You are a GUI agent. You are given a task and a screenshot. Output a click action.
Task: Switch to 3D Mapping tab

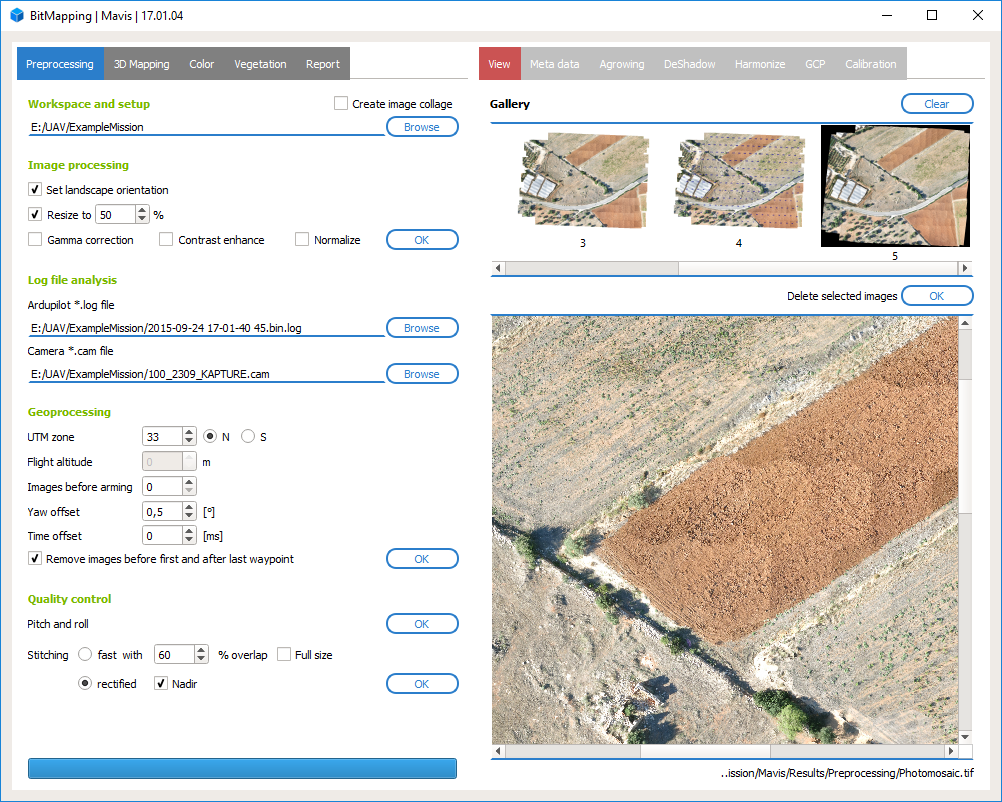coord(140,64)
